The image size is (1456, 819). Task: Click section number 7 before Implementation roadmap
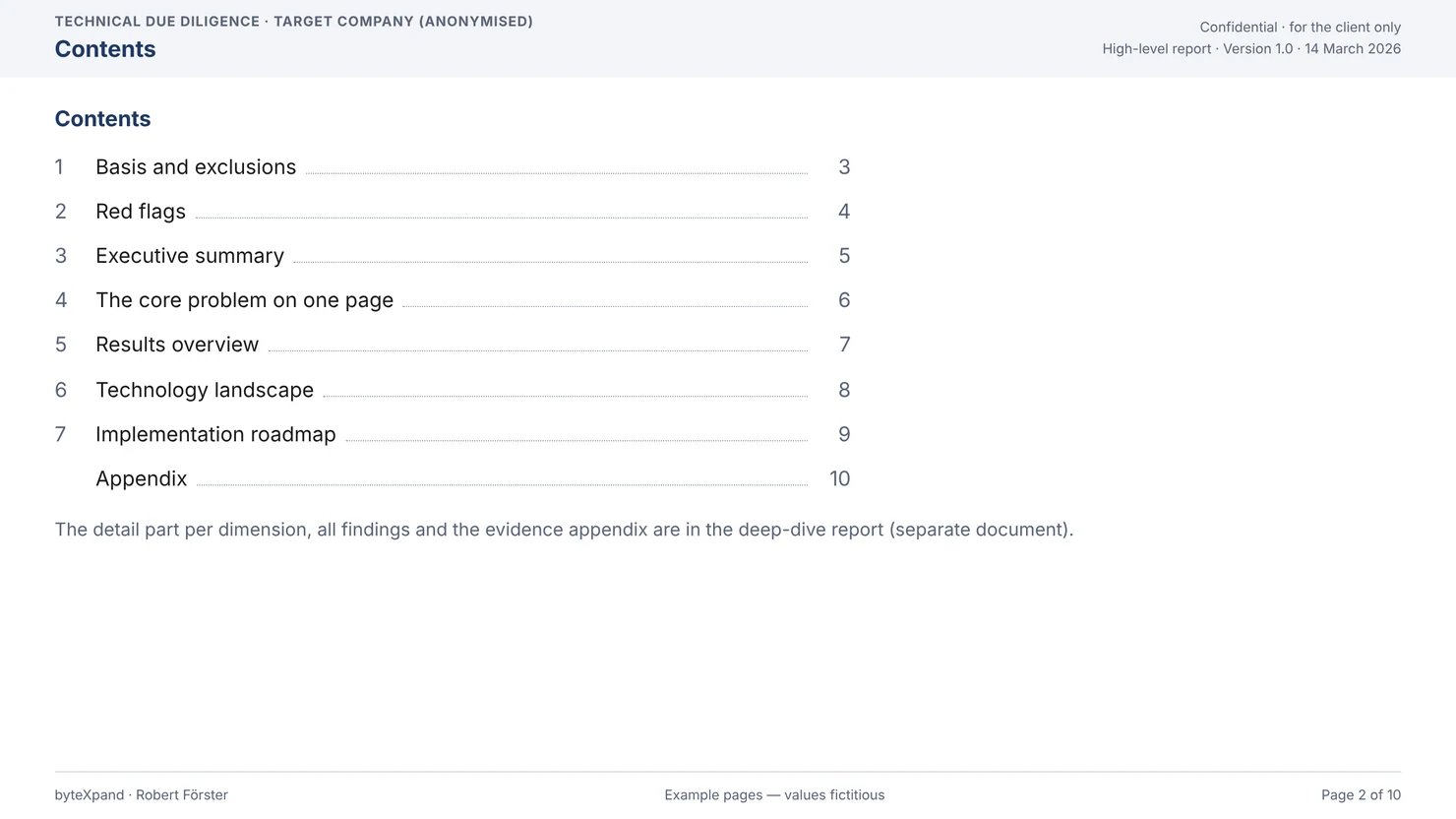pyautogui.click(x=61, y=434)
